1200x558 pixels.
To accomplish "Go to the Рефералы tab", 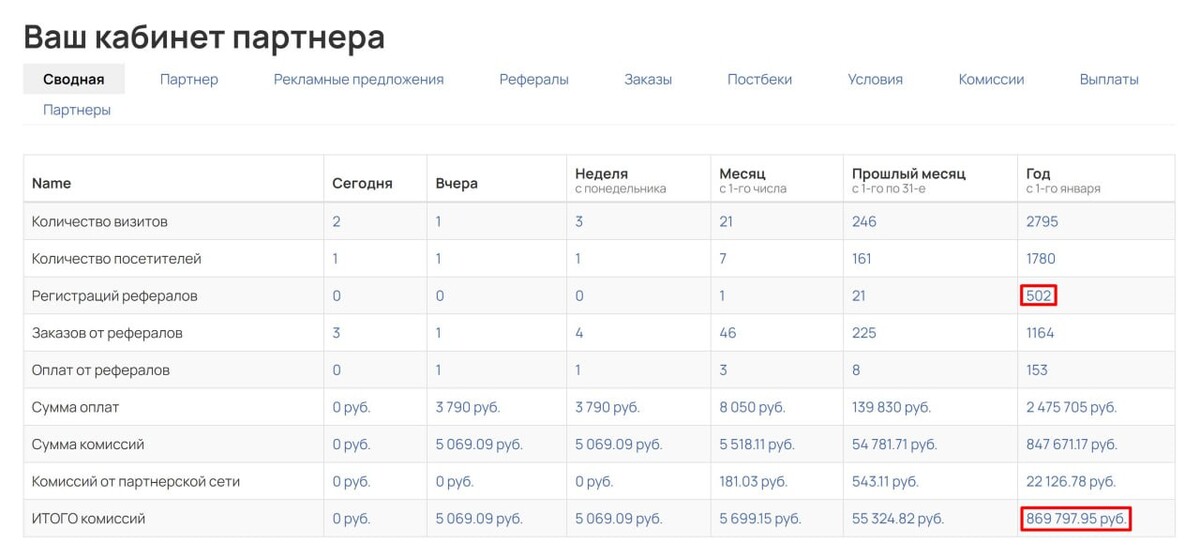I will [534, 79].
